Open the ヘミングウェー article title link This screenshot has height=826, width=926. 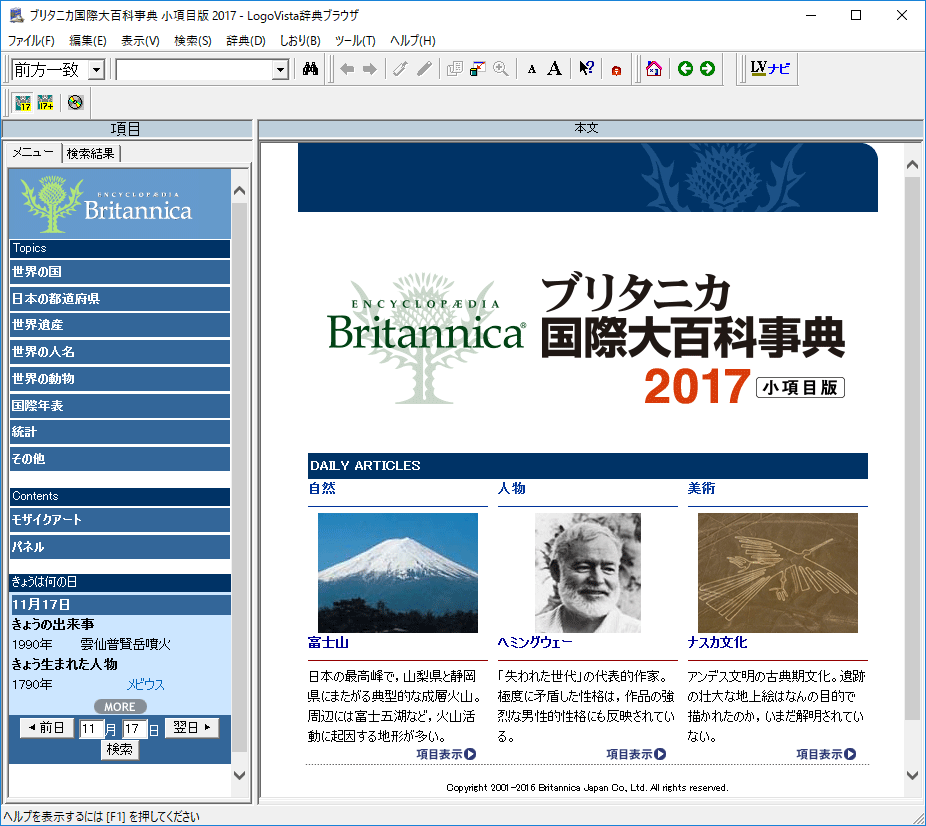click(x=535, y=642)
